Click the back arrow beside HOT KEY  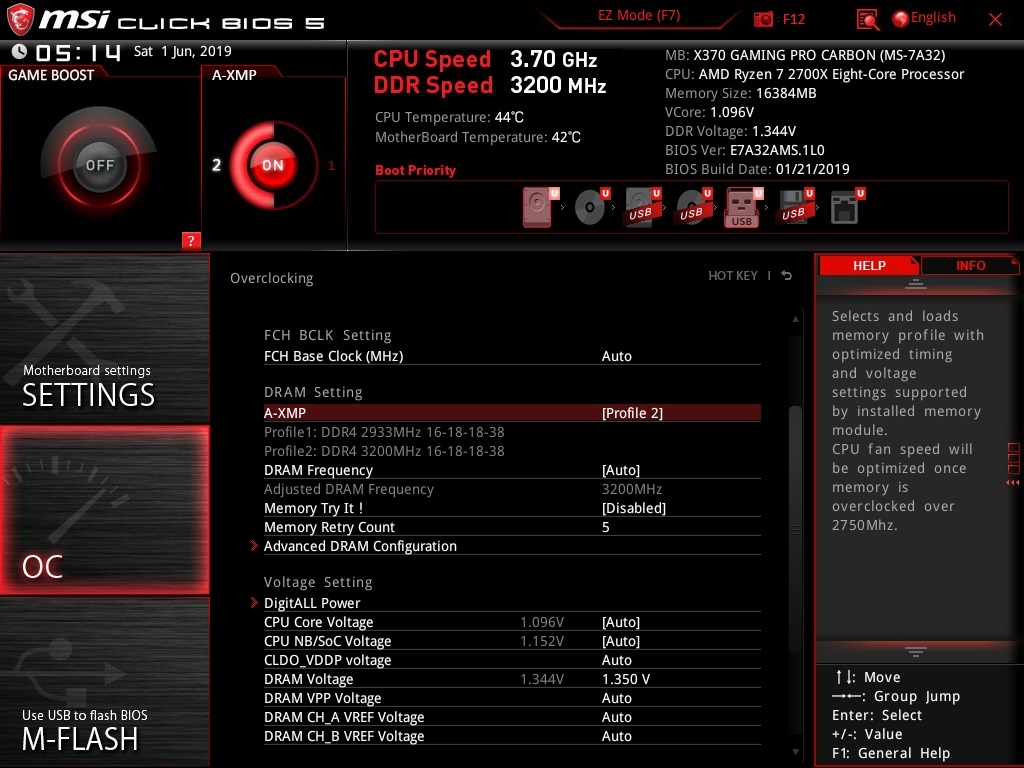click(x=786, y=276)
